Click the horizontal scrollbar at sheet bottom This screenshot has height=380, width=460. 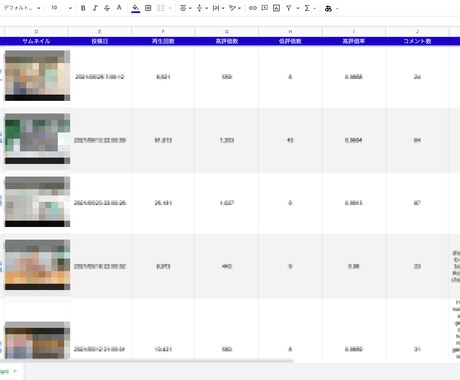click(147, 361)
